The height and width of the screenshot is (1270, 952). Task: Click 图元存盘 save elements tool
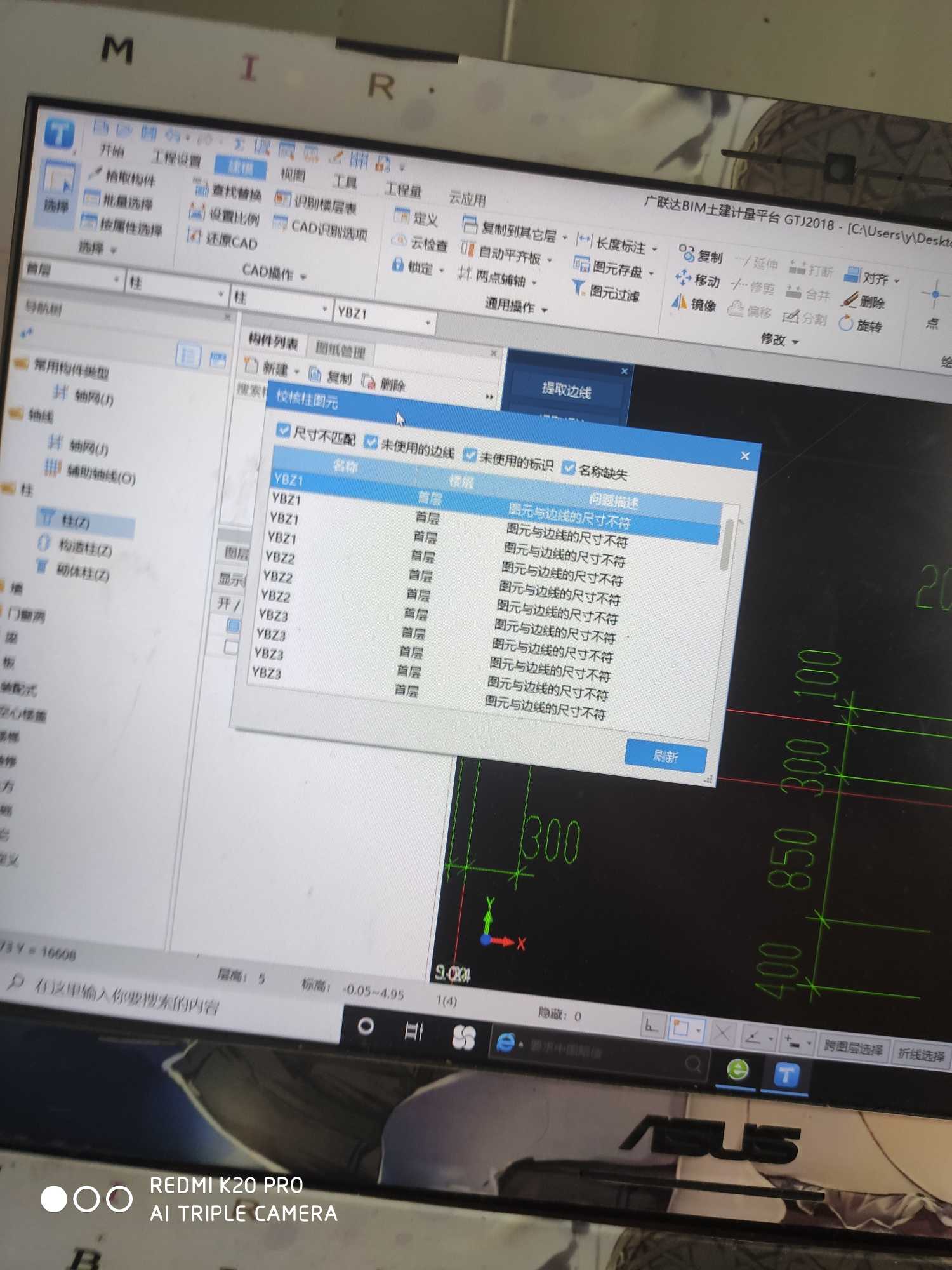pyautogui.click(x=608, y=267)
